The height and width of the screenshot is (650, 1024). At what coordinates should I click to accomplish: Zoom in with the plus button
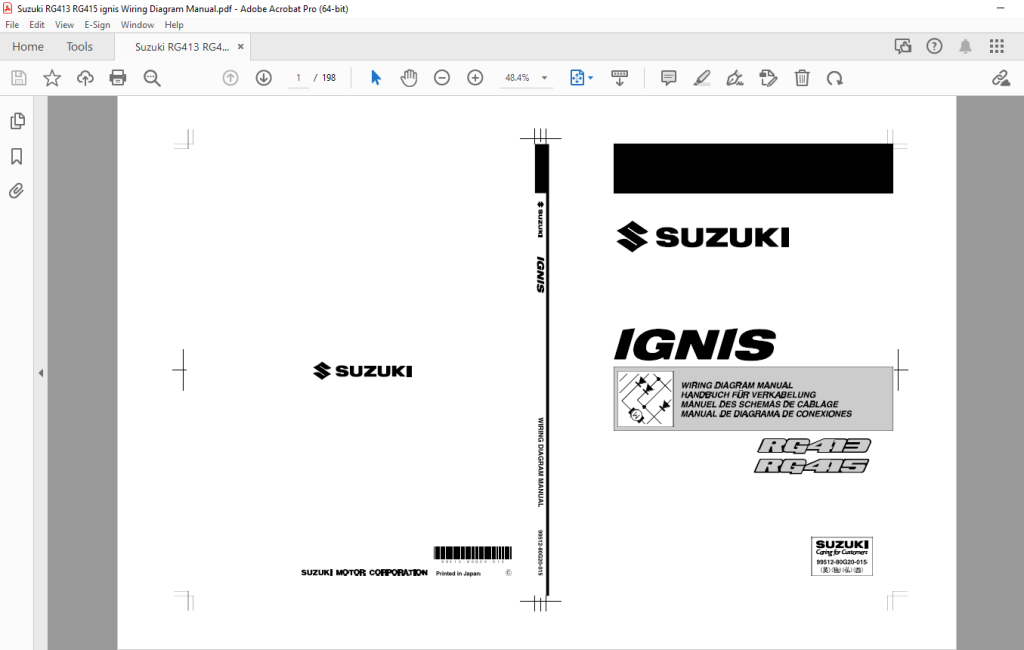(475, 78)
